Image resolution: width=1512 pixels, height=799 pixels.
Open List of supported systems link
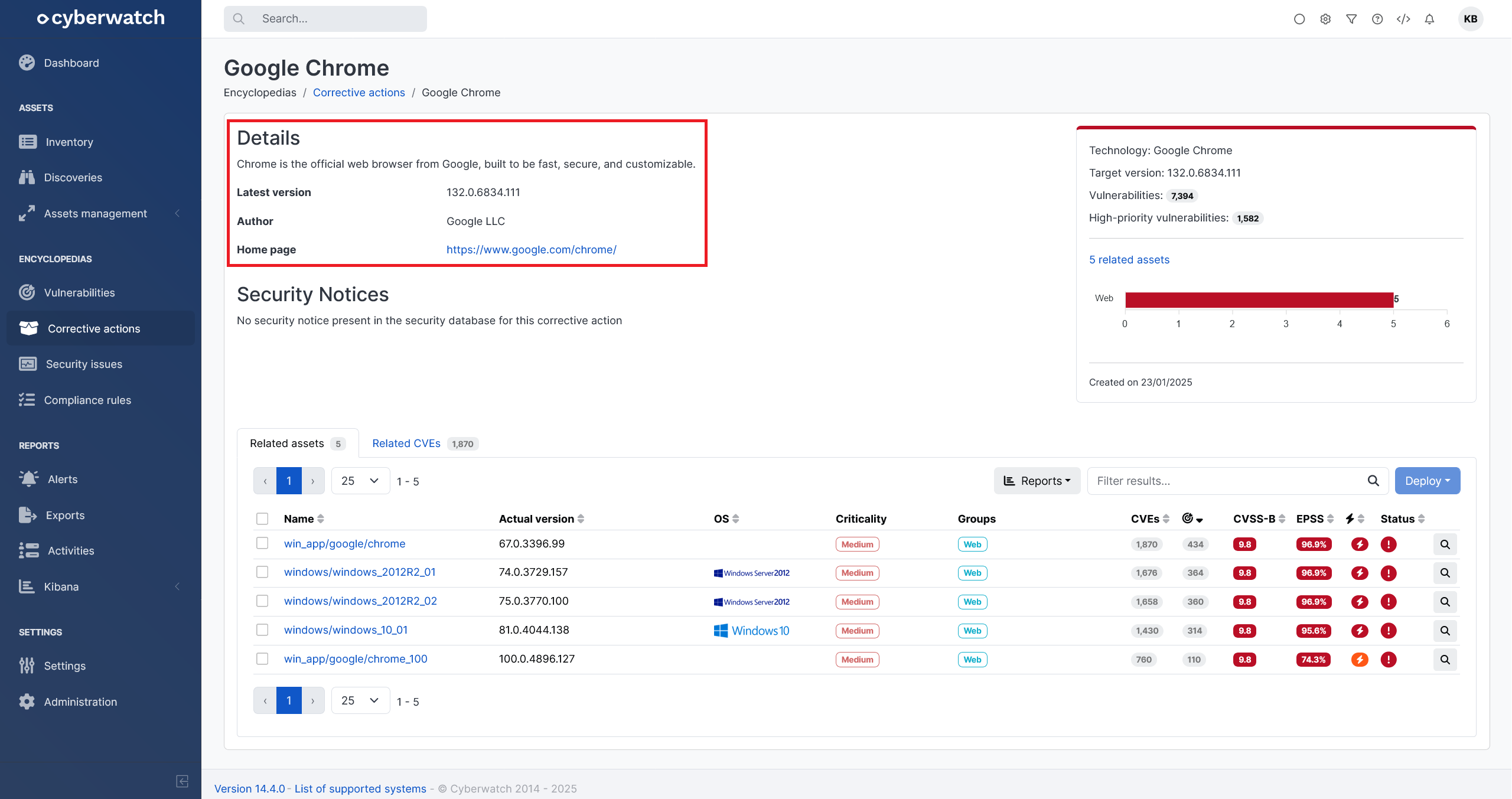[360, 788]
